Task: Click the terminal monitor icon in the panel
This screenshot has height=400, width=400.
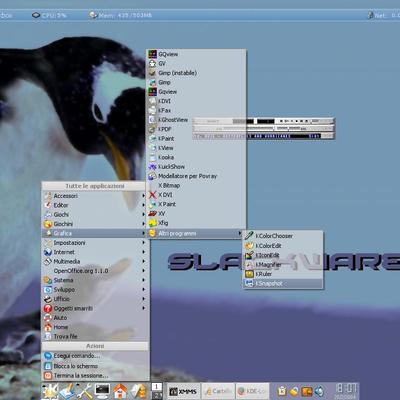Action: [102, 391]
